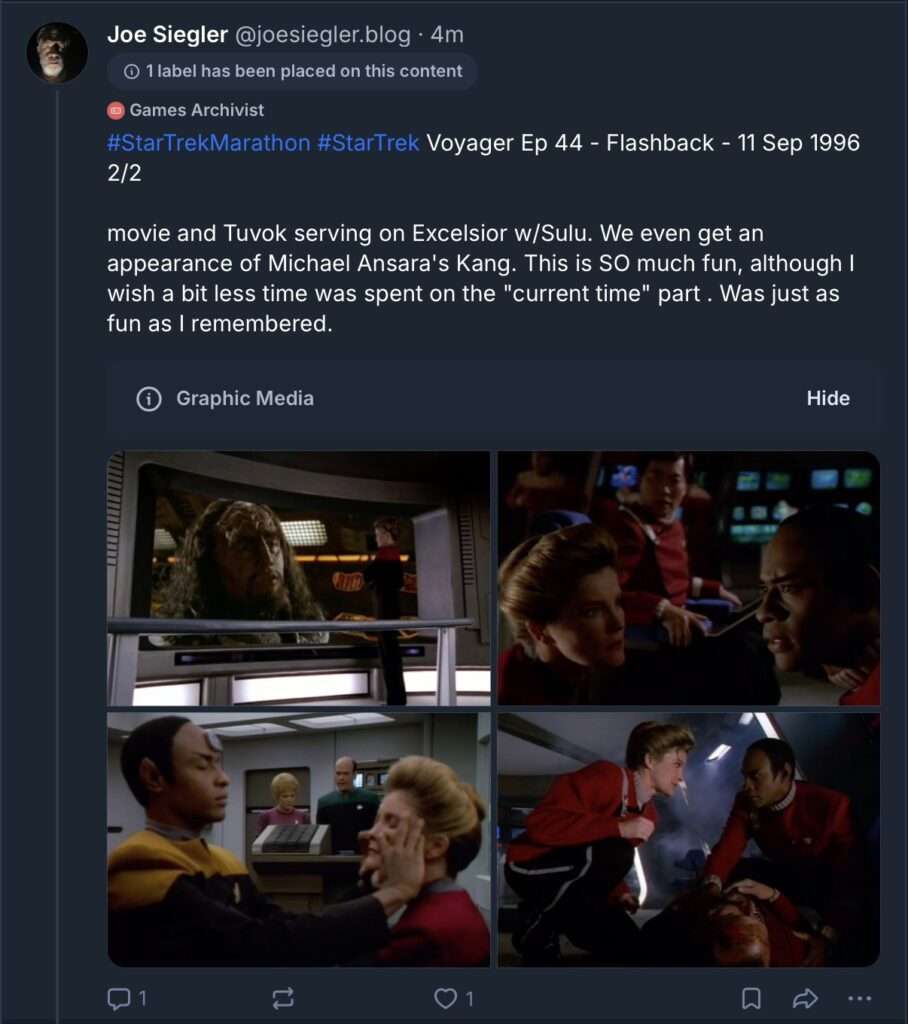Open the '1 label has been placed' notice

point(292,71)
